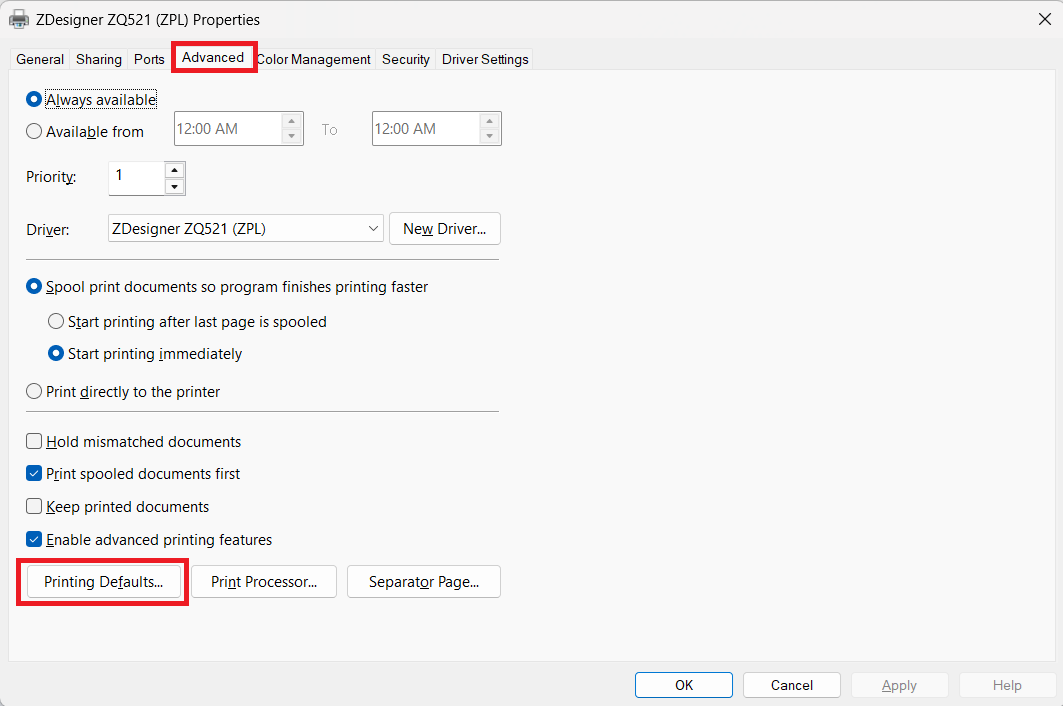Click the Separator Page button
The height and width of the screenshot is (706, 1063).
pos(423,581)
